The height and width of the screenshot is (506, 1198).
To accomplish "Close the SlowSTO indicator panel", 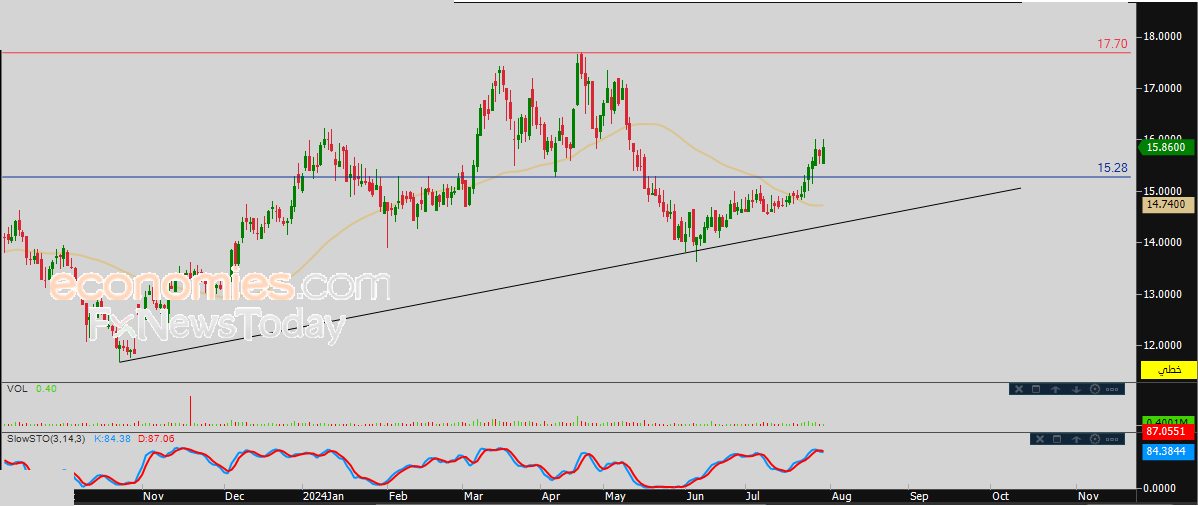I will tap(1040, 439).
